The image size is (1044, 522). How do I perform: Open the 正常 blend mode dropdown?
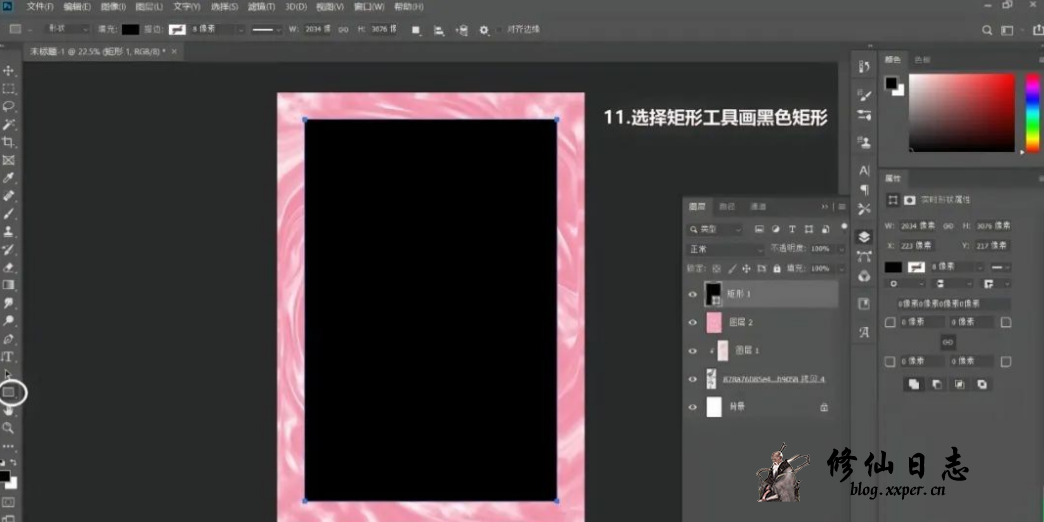pyautogui.click(x=725, y=249)
